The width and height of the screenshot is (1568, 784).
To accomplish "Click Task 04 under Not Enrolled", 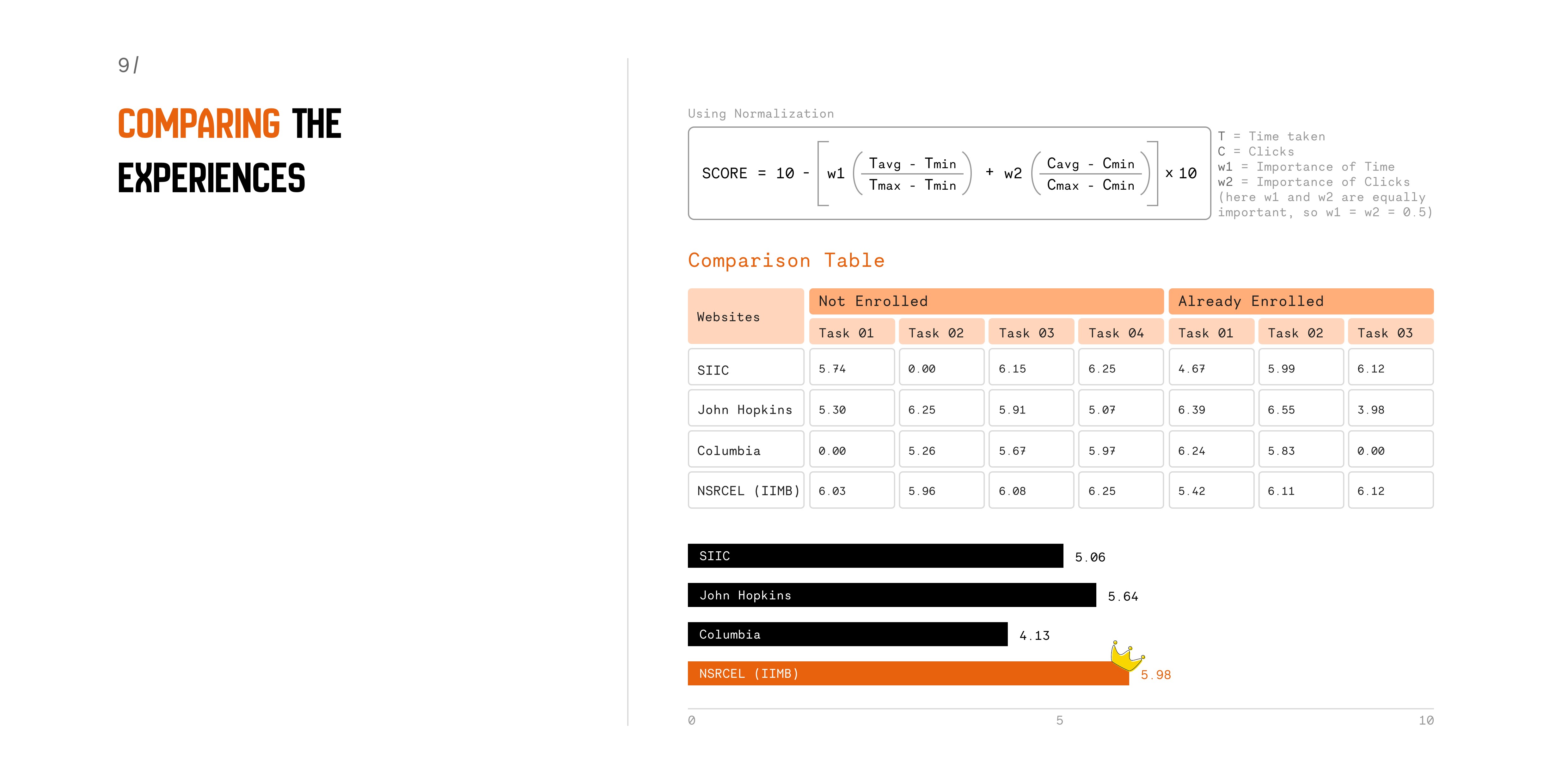I will tap(1120, 332).
